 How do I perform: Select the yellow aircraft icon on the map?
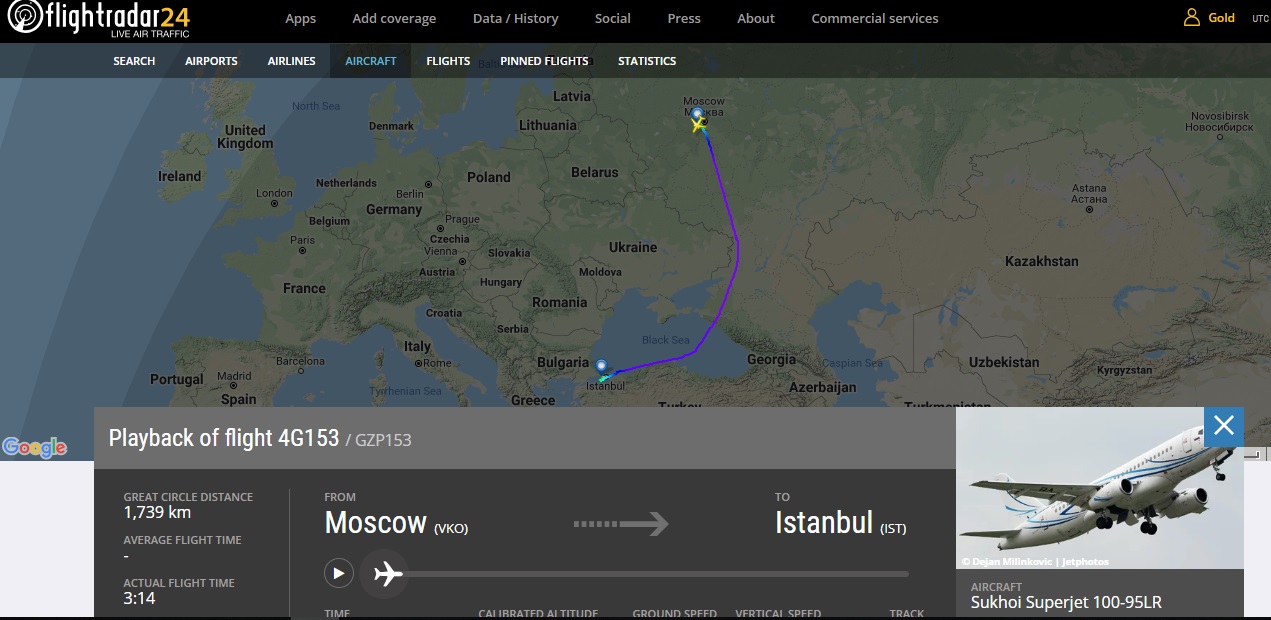pyautogui.click(x=698, y=125)
